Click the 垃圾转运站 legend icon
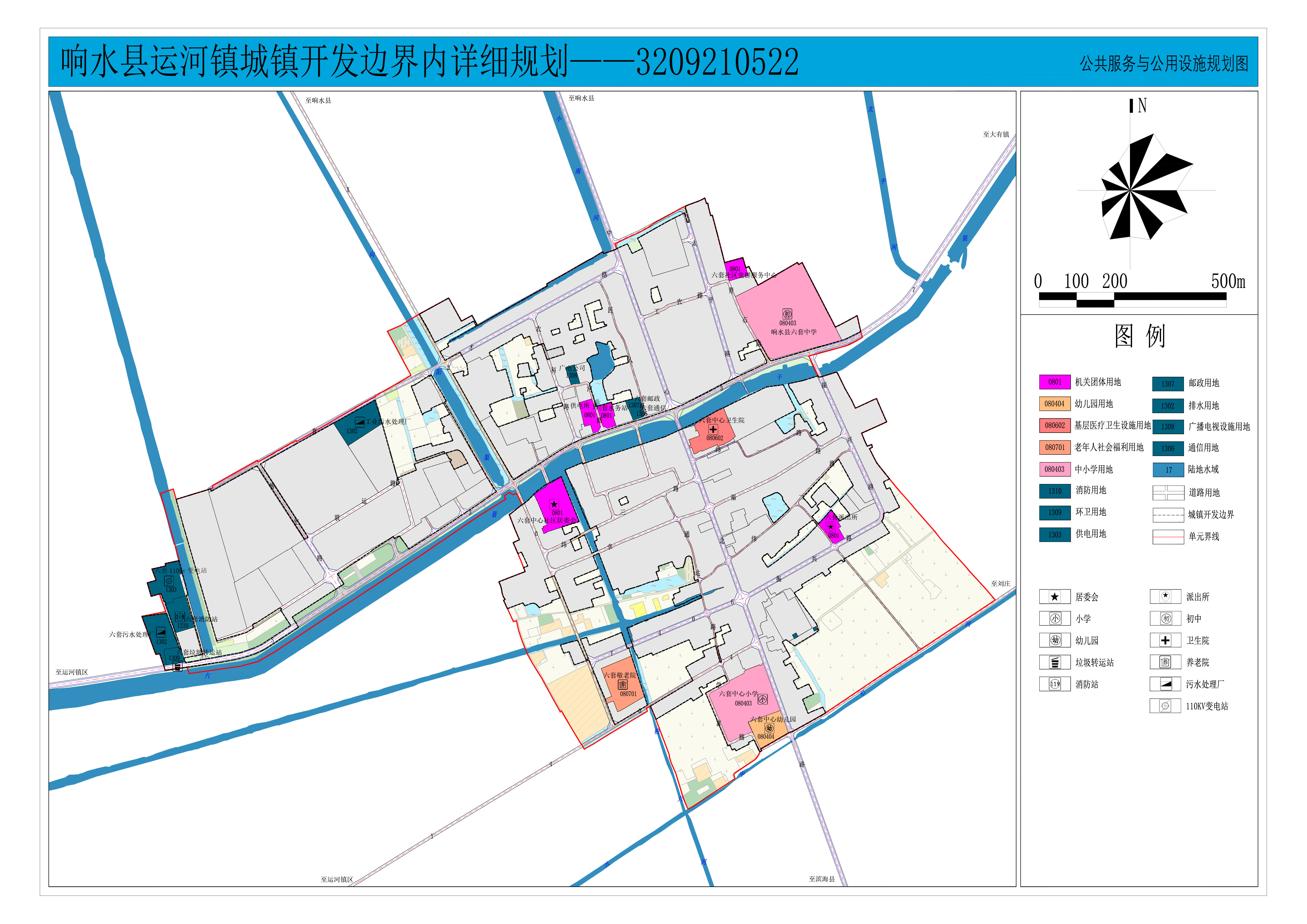 (1054, 662)
